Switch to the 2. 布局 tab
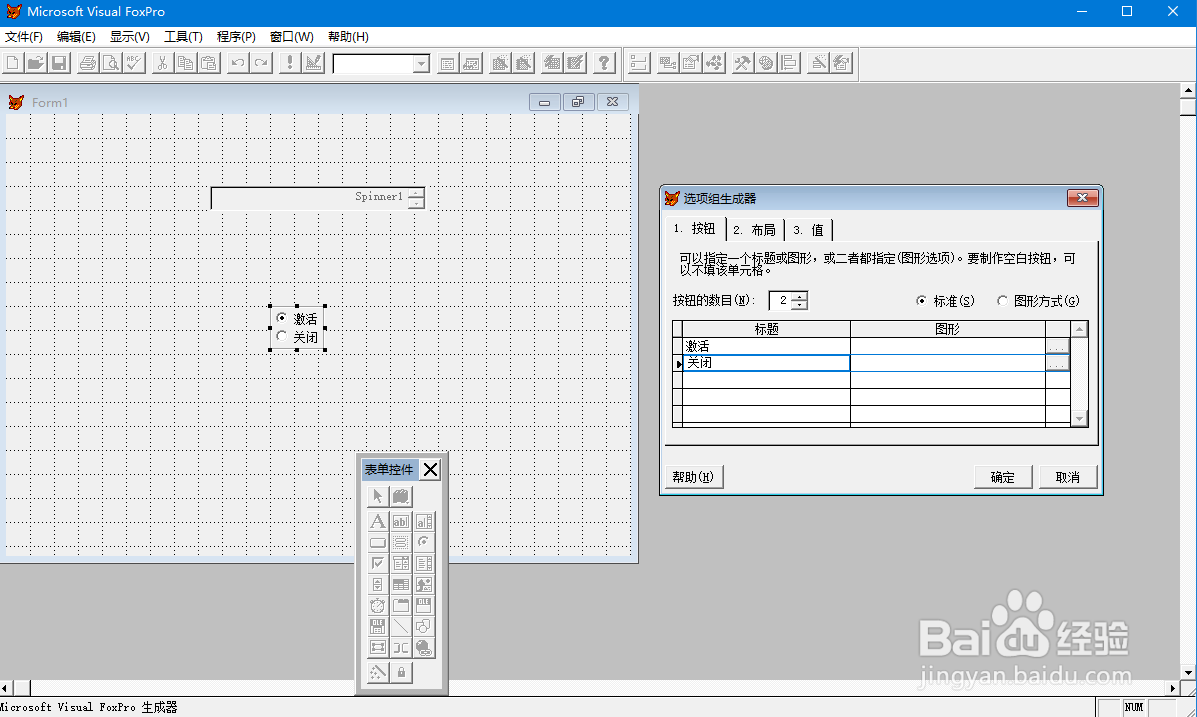This screenshot has width=1197, height=717. [754, 230]
